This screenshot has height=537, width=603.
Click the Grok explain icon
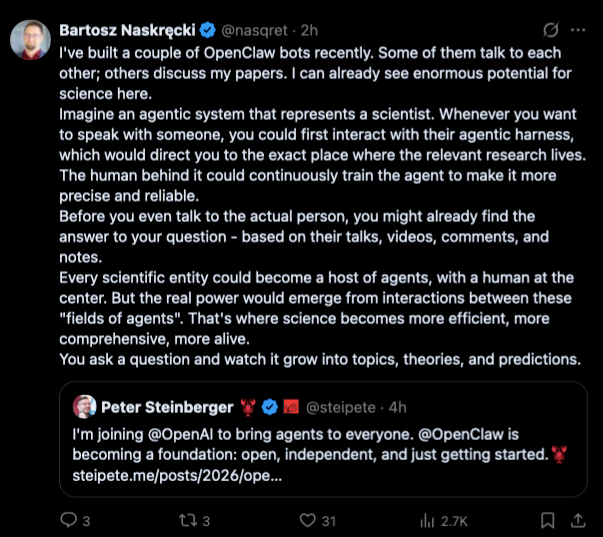[549, 29]
